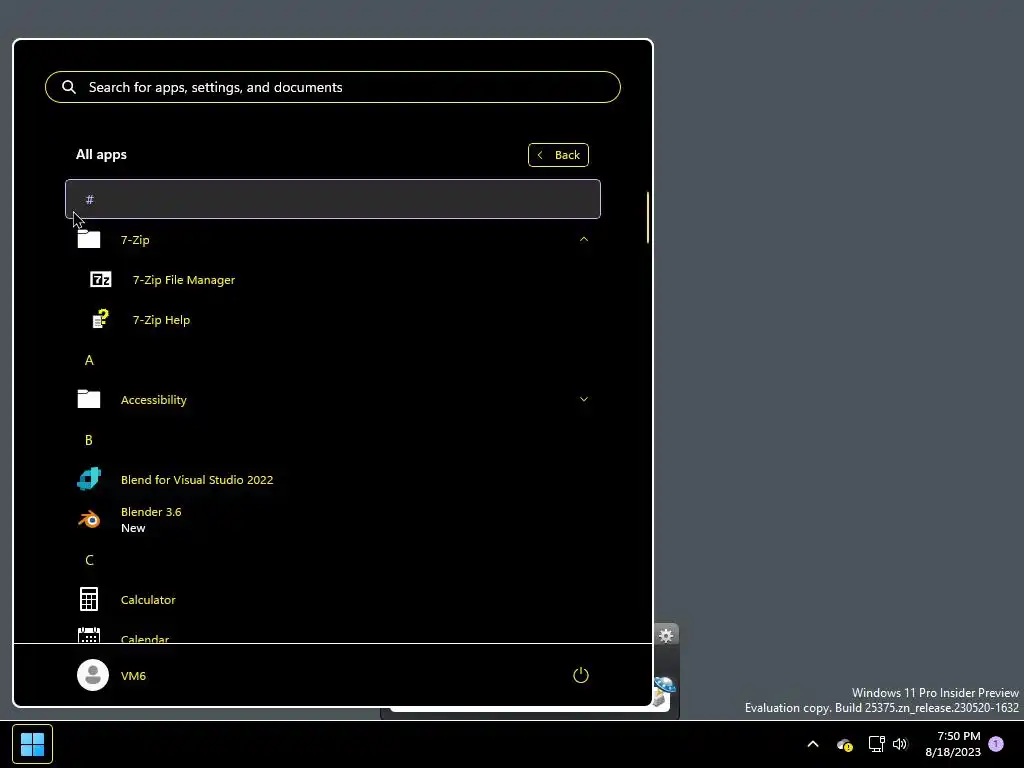The image size is (1024, 768).
Task: Jump via the C letter header
Action: click(x=89, y=560)
